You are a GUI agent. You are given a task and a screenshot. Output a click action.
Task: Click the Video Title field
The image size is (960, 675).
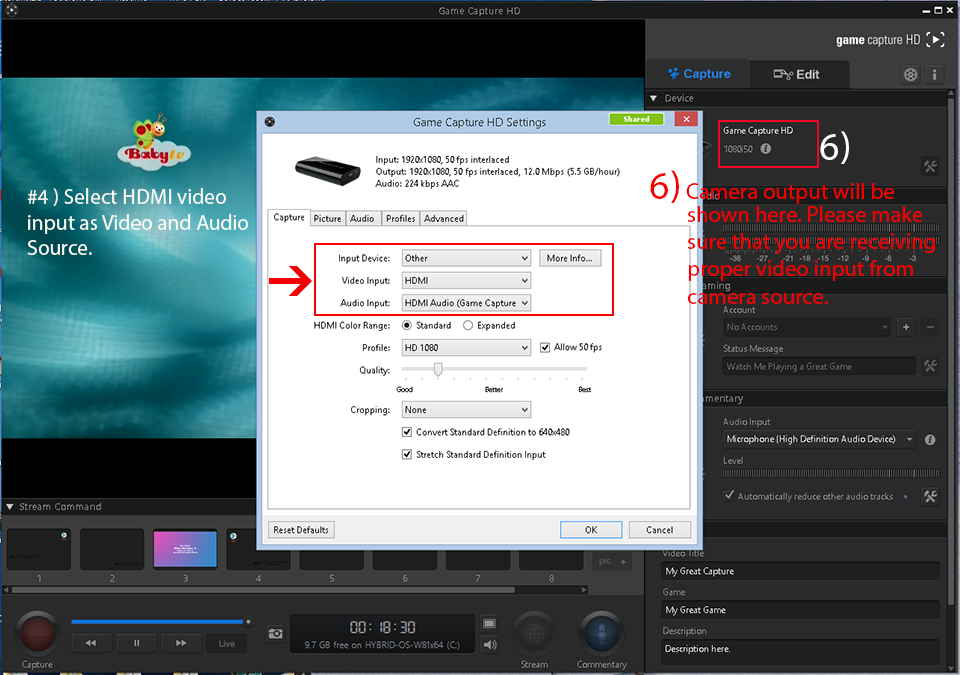point(800,571)
